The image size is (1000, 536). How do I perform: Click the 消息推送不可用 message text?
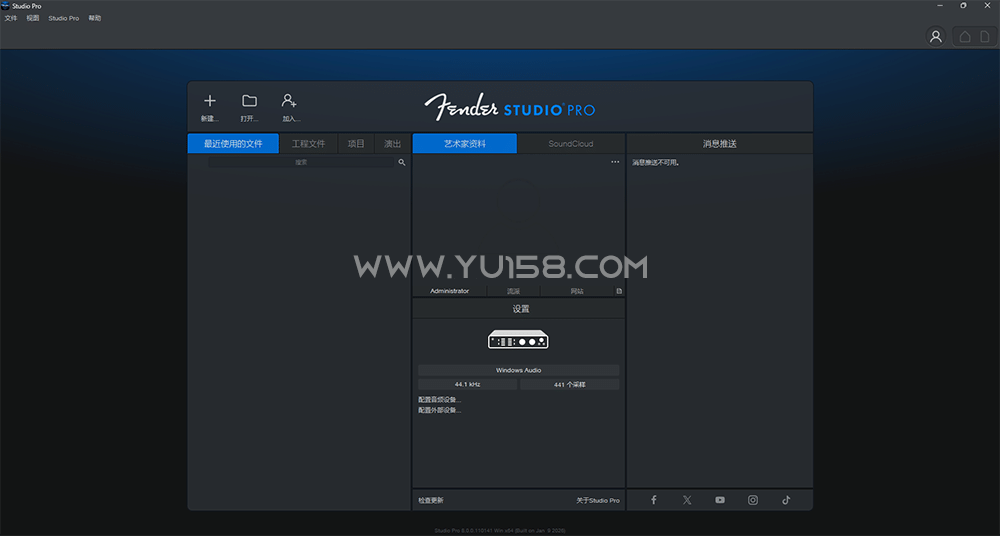(x=656, y=163)
